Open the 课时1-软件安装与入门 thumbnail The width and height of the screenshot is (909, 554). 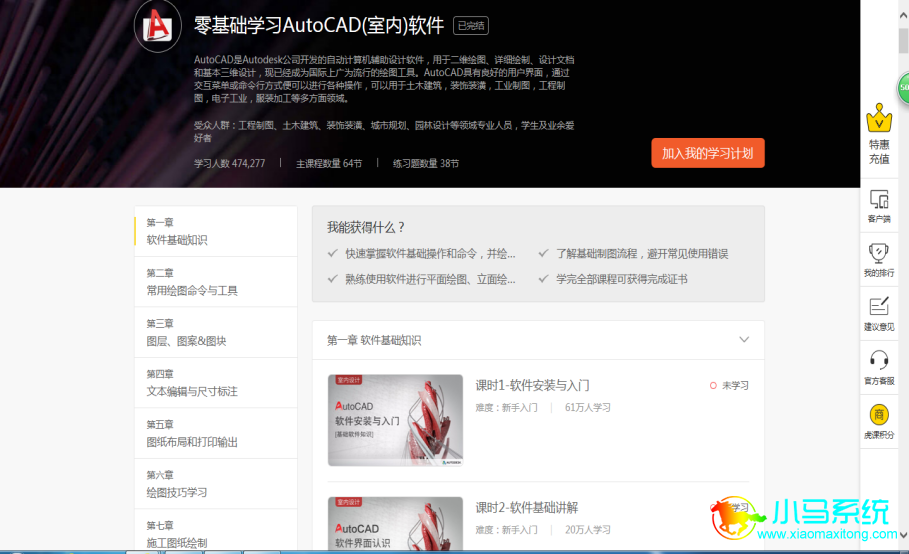(395, 420)
